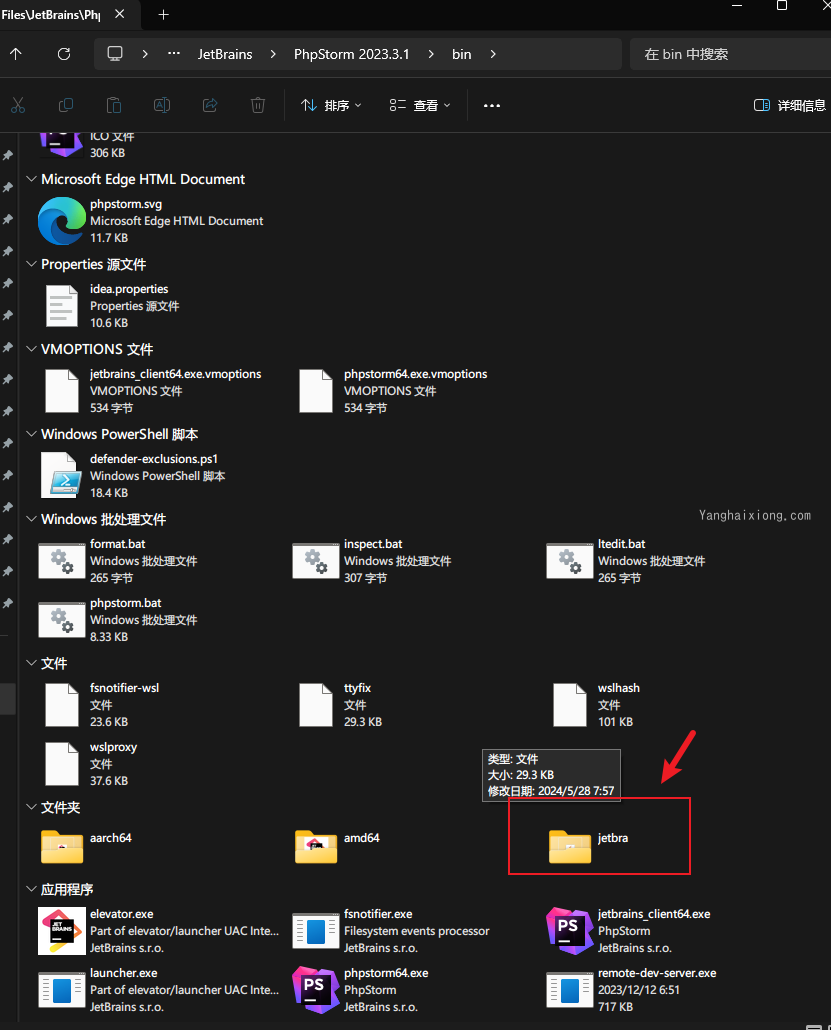
Task: Select PhpStorm 2023.3.1 breadcrumb
Action: pos(351,54)
